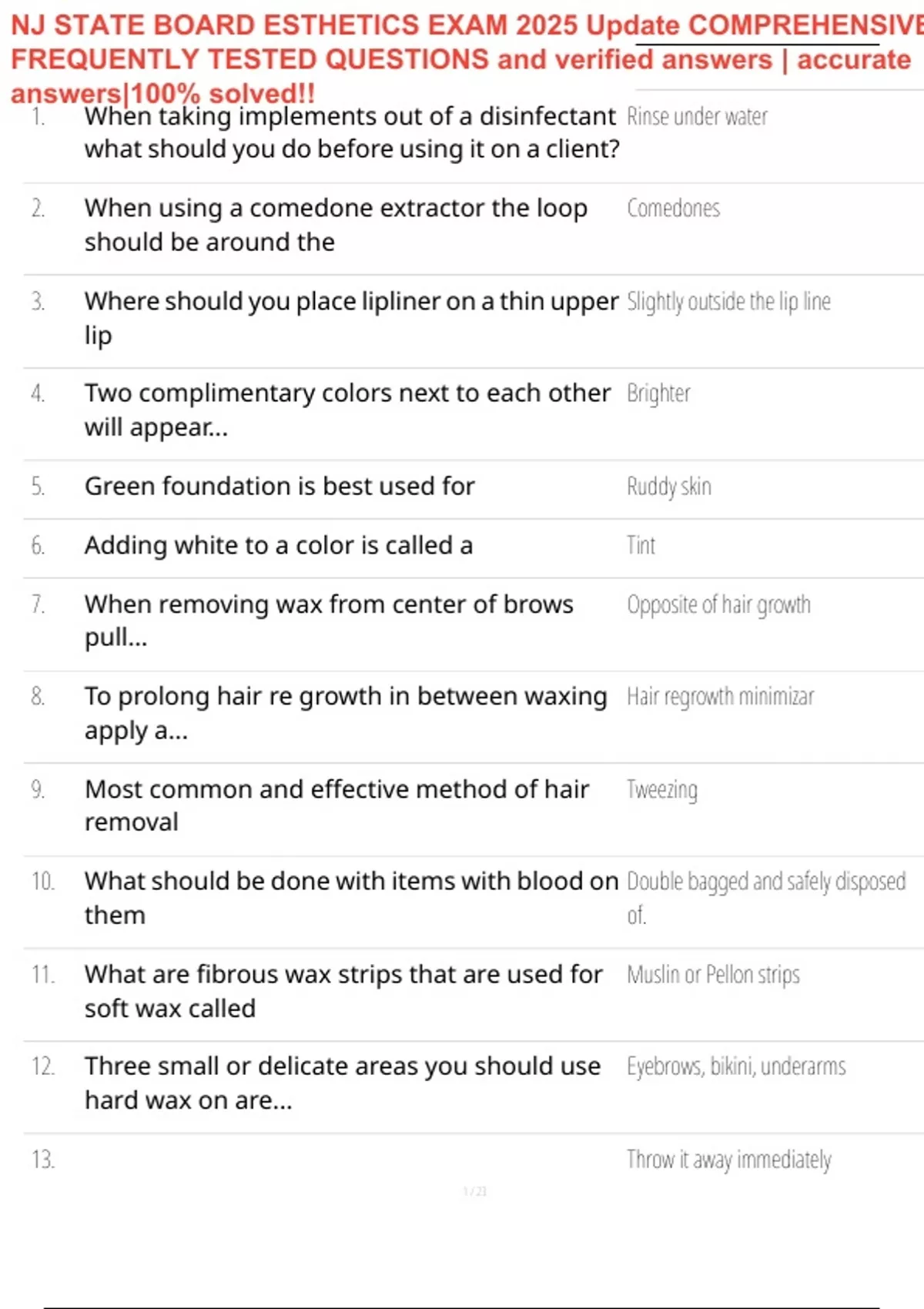Image resolution: width=924 pixels, height=1309 pixels.
Task: Click the answer 'Throw it away immediately'
Action: pos(728,1160)
